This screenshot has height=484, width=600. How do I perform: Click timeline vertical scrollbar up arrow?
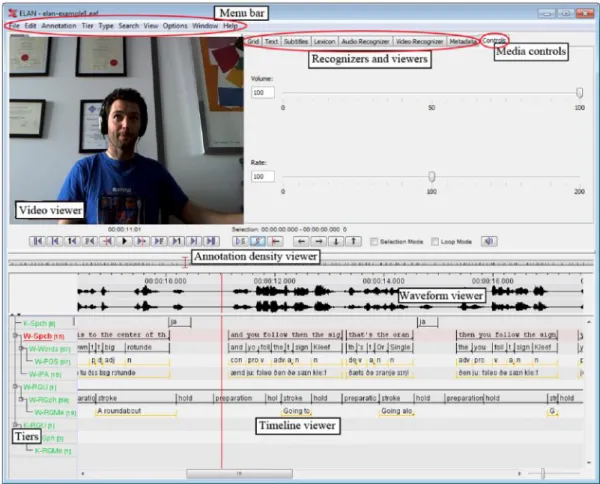pos(589,323)
